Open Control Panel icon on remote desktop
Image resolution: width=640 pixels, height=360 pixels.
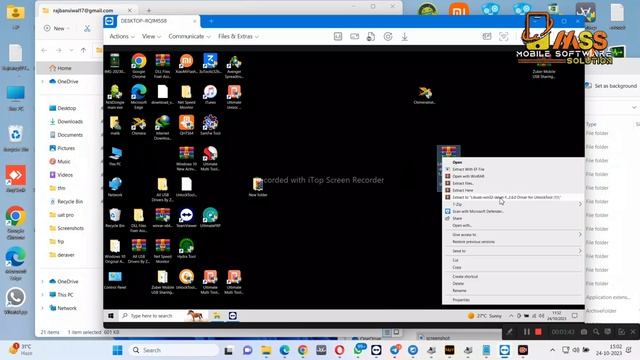tap(115, 280)
